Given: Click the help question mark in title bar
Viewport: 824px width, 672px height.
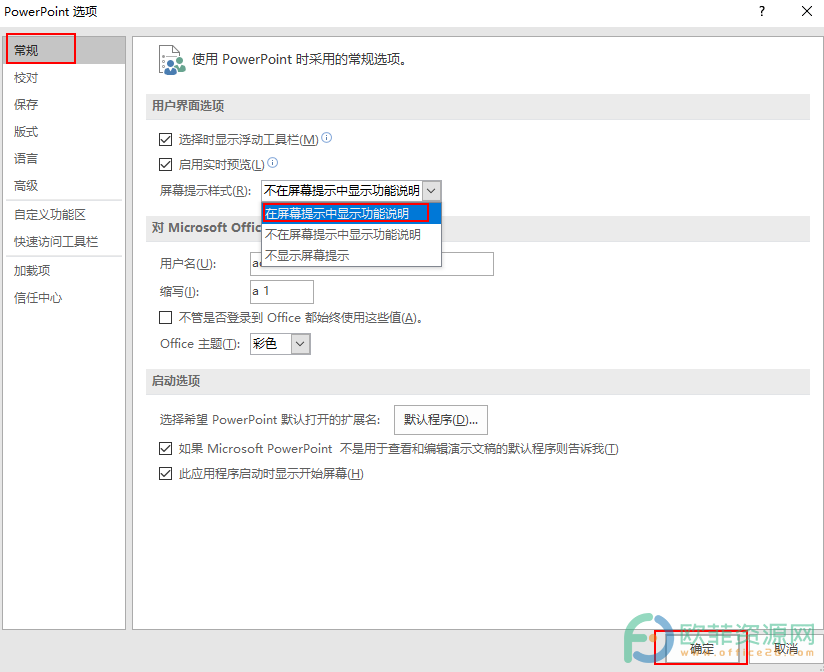Looking at the screenshot, I should [x=762, y=11].
